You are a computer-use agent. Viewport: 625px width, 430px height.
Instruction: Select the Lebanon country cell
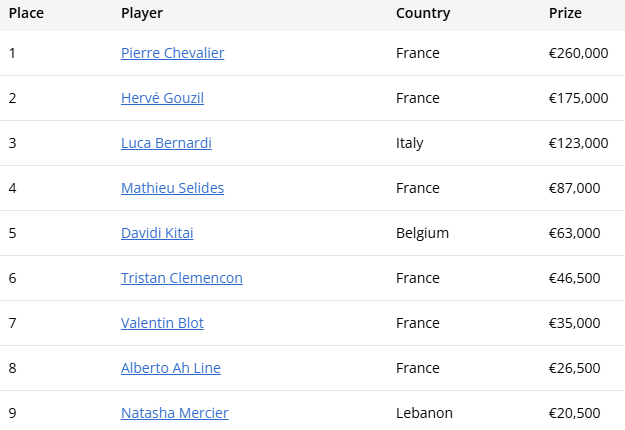pos(424,413)
